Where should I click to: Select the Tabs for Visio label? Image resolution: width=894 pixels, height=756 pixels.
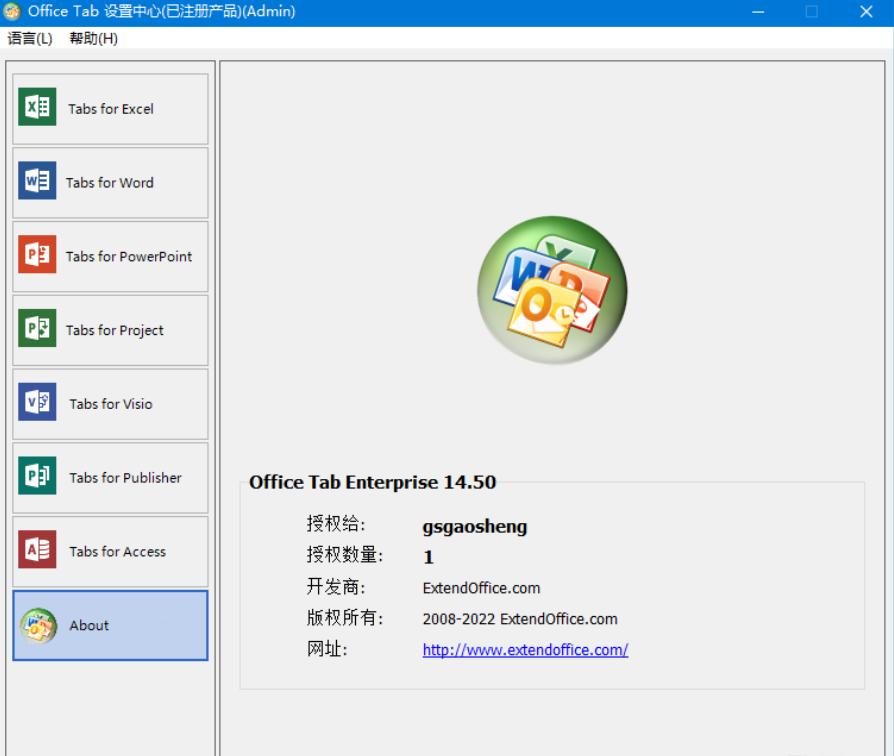pos(111,404)
